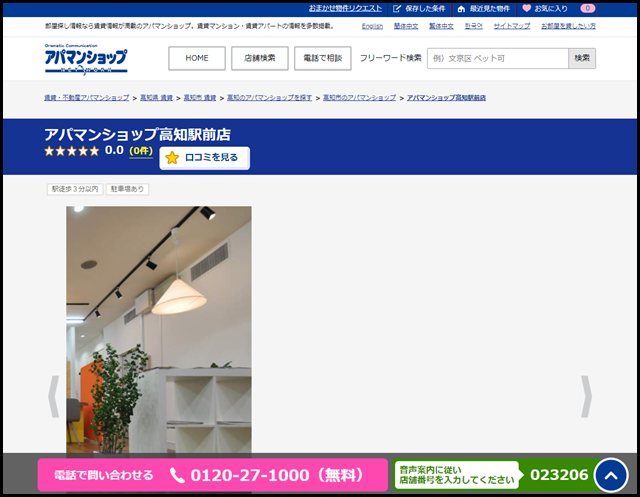Go to 高知市 賃貸 breadcrumb
This screenshot has height=497, width=640.
point(200,98)
